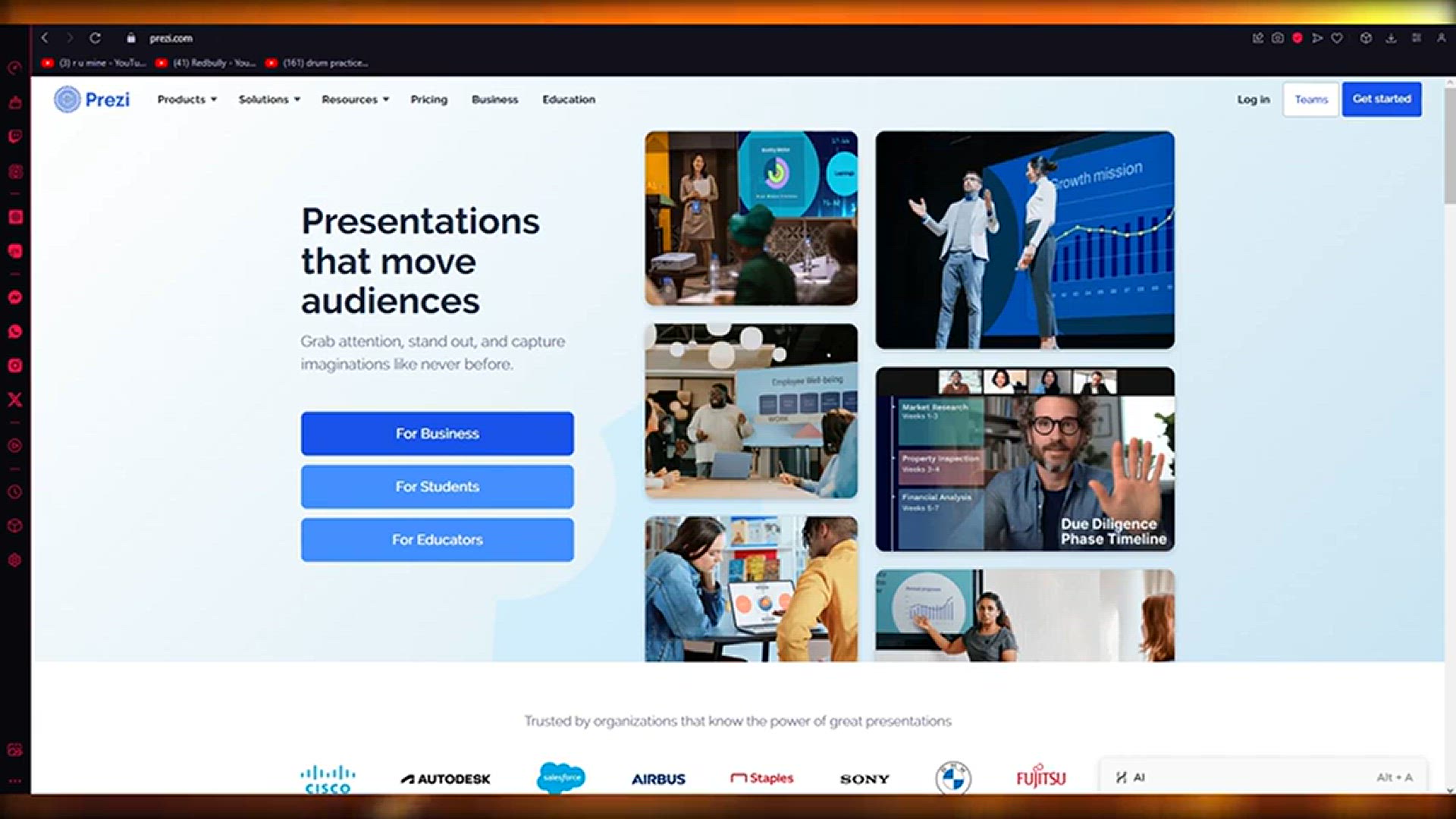Click the Sony logo

tap(864, 779)
